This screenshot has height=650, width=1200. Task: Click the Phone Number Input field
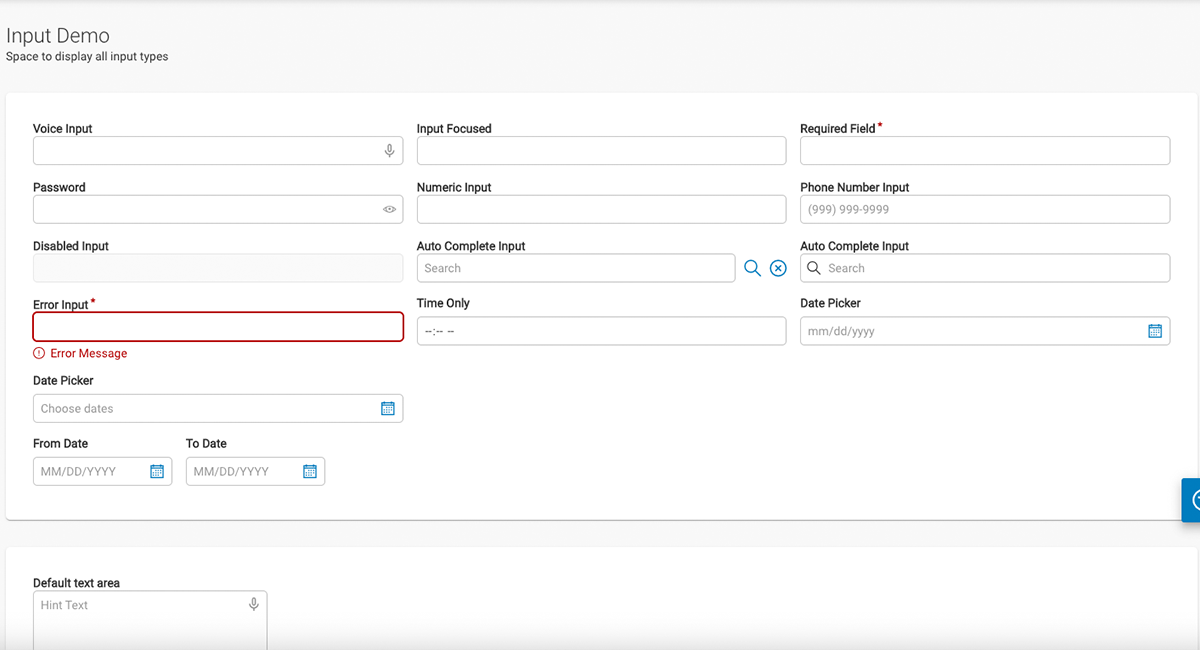pyautogui.click(x=984, y=210)
